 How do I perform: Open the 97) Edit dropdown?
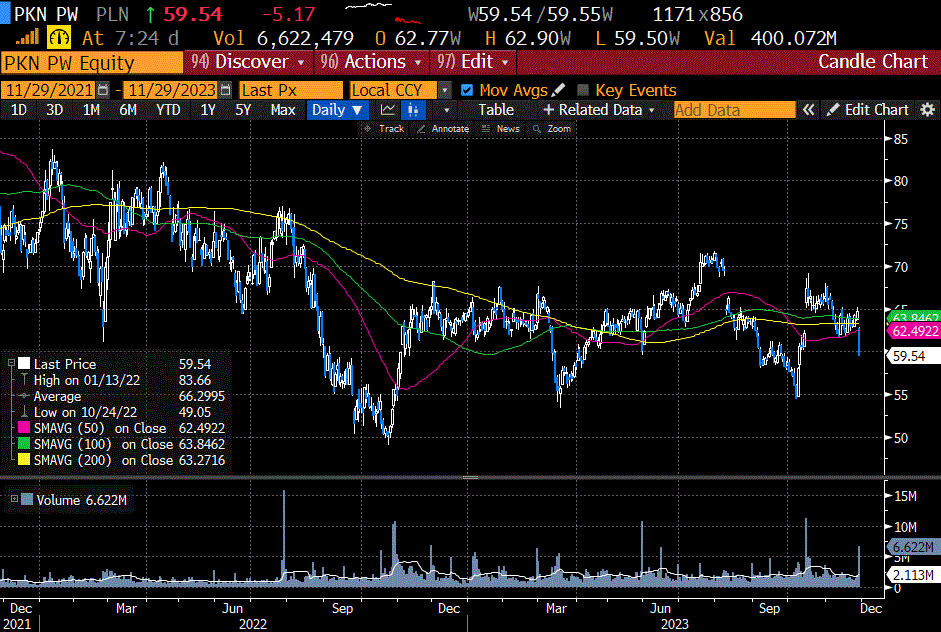tap(473, 62)
